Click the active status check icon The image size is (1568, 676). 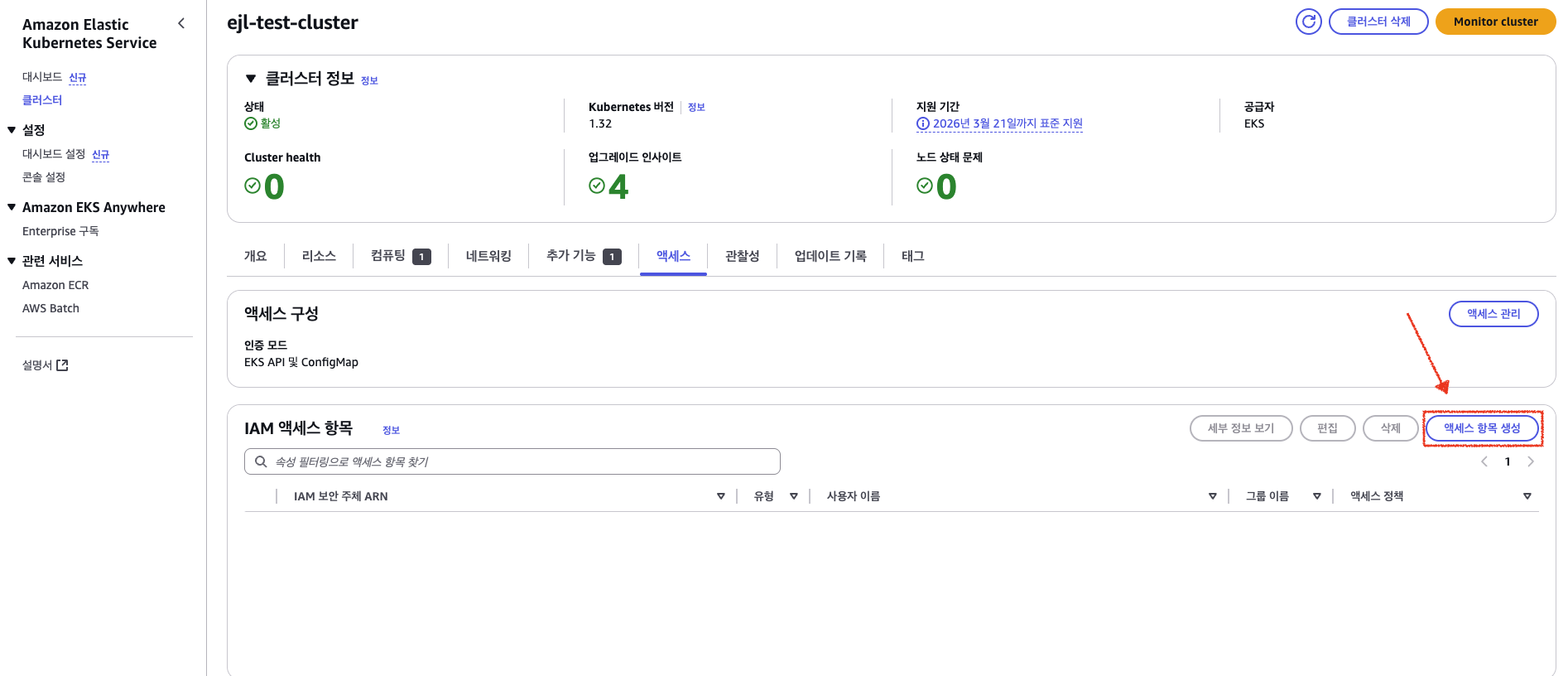coord(251,123)
